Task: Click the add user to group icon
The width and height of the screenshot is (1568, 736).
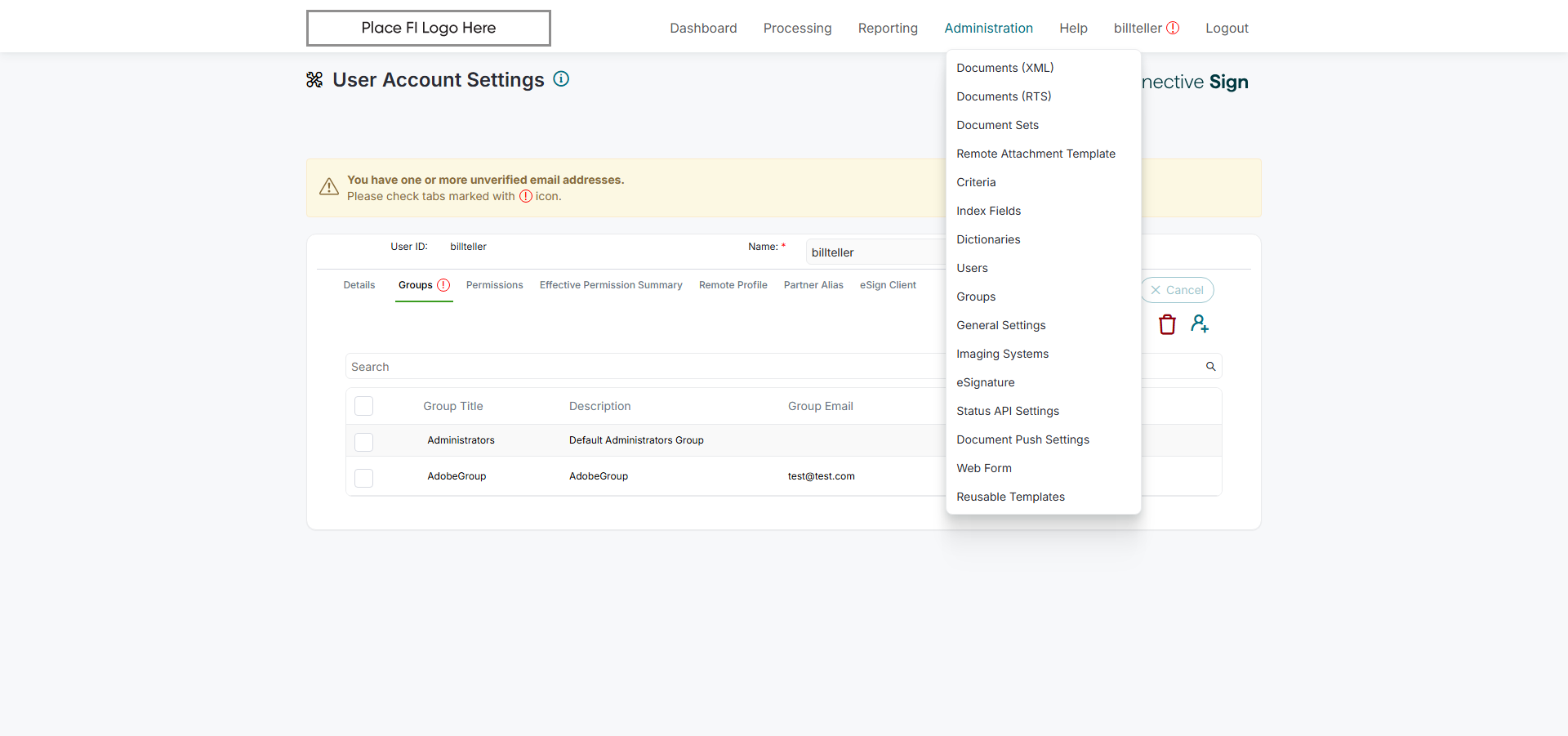Action: (x=1199, y=324)
